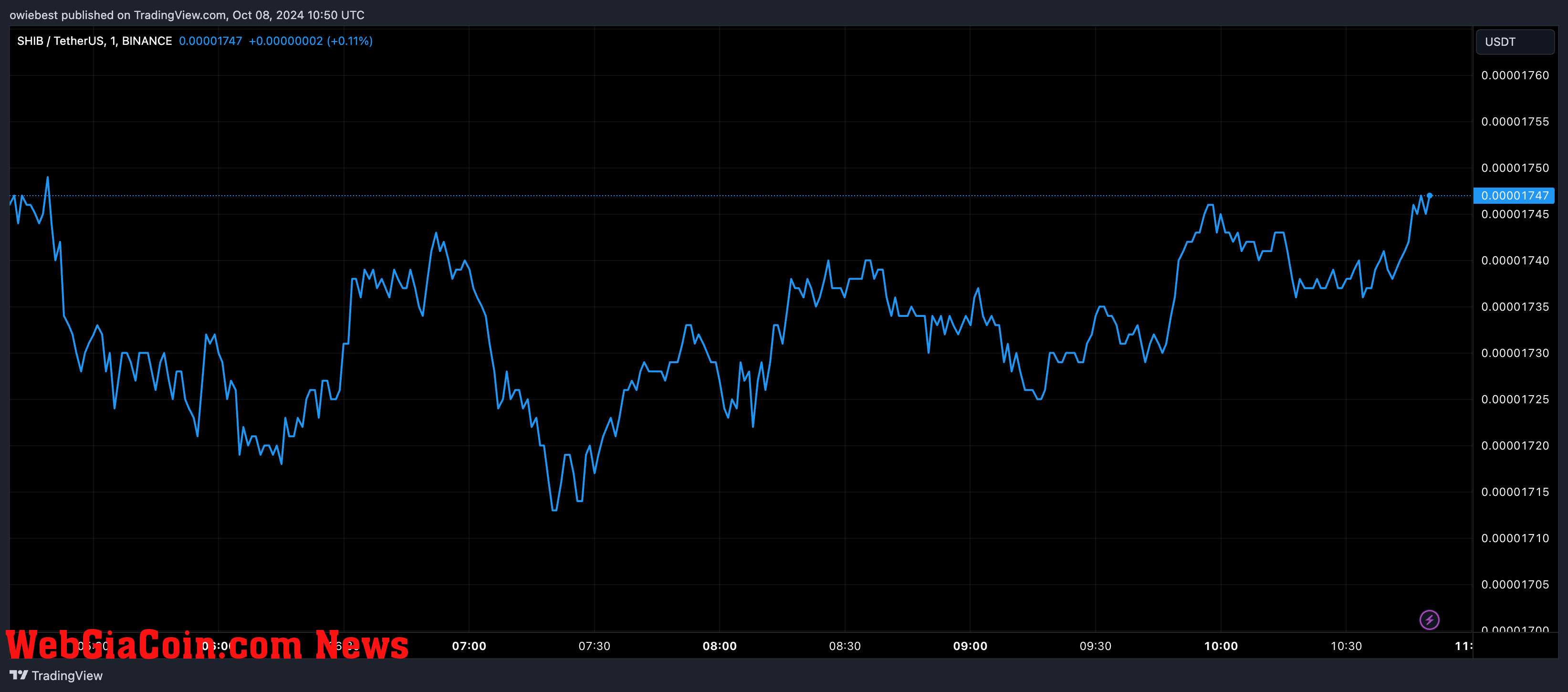Click the current price label 0.00001747 on axis
The width and height of the screenshot is (1568, 692).
coord(1514,195)
